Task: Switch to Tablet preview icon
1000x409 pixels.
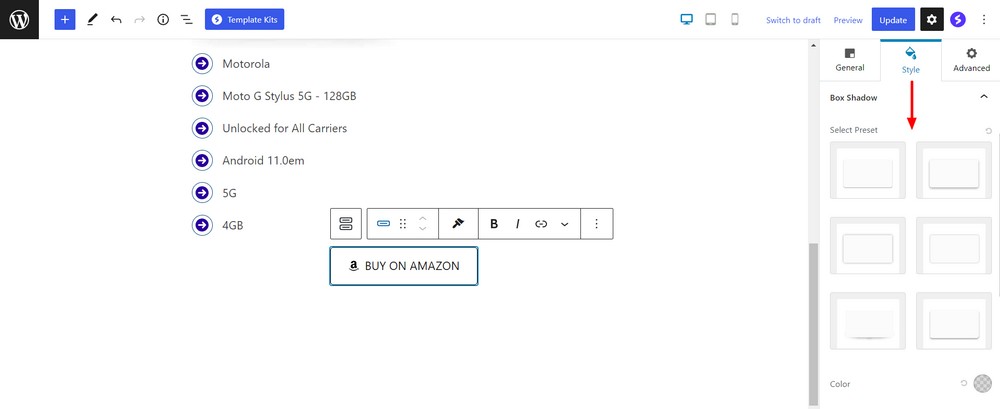Action: (711, 20)
